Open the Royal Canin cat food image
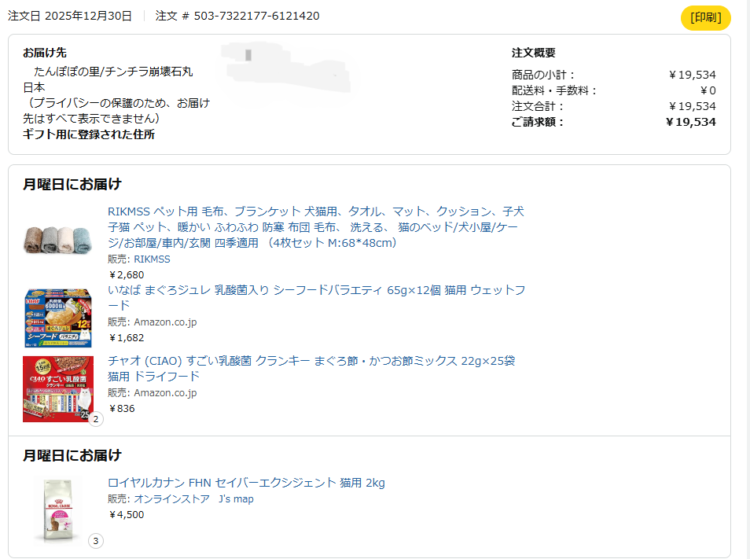 click(57, 509)
